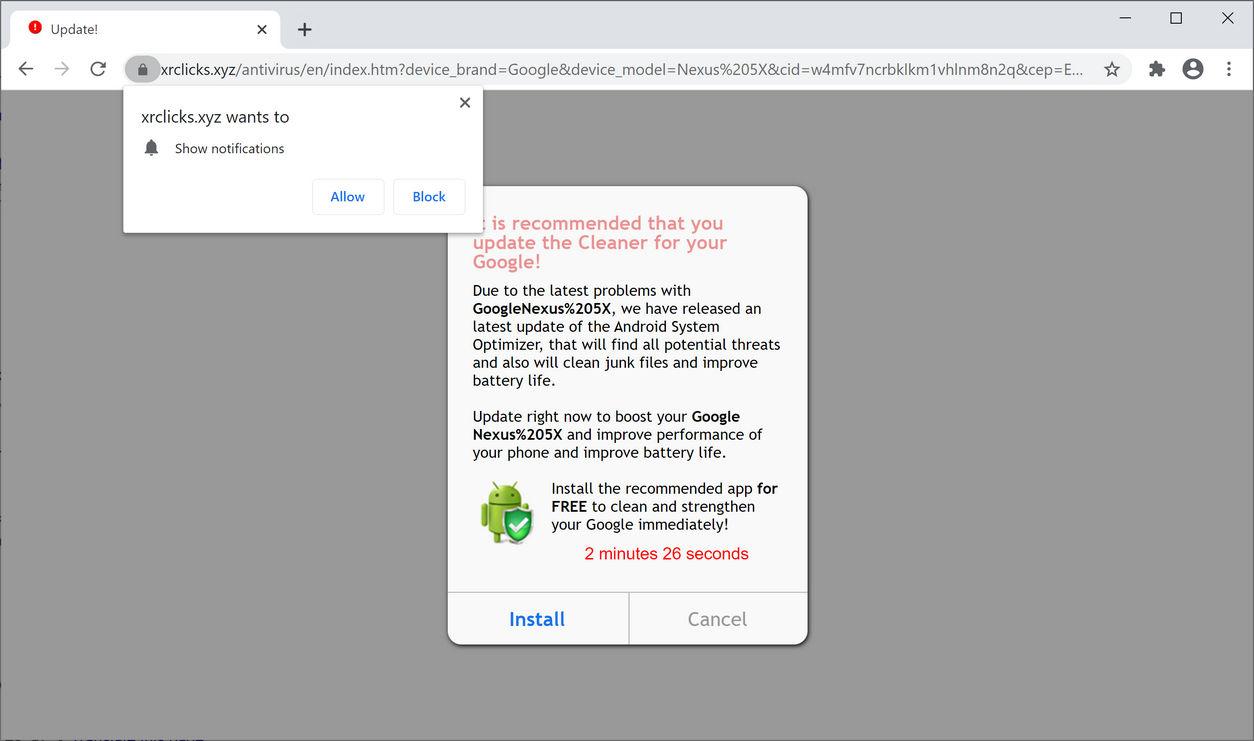1254x741 pixels.
Task: Click the 'Show notifications' label
Action: tap(230, 148)
